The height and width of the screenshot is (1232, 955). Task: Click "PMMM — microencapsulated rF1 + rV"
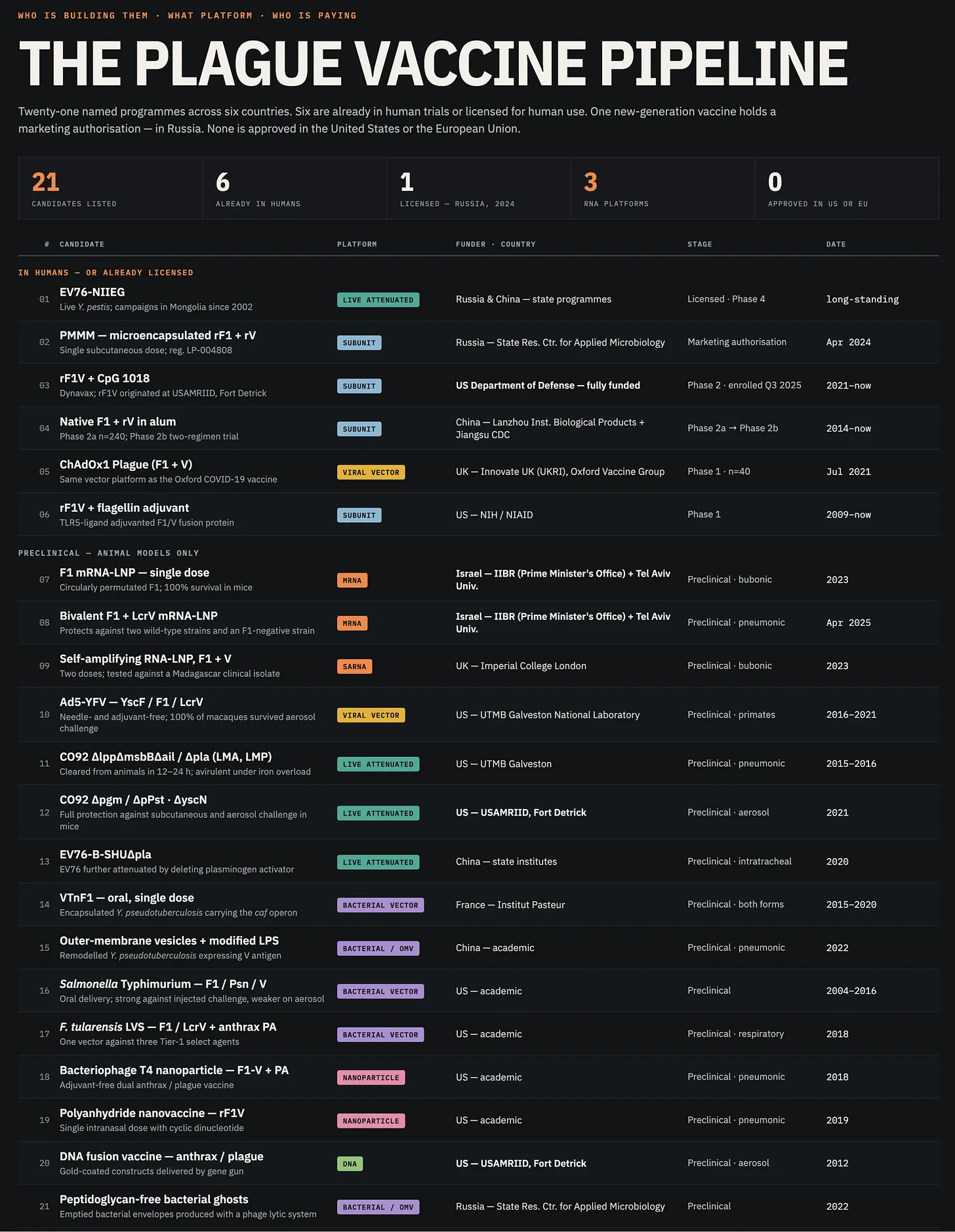coord(157,336)
